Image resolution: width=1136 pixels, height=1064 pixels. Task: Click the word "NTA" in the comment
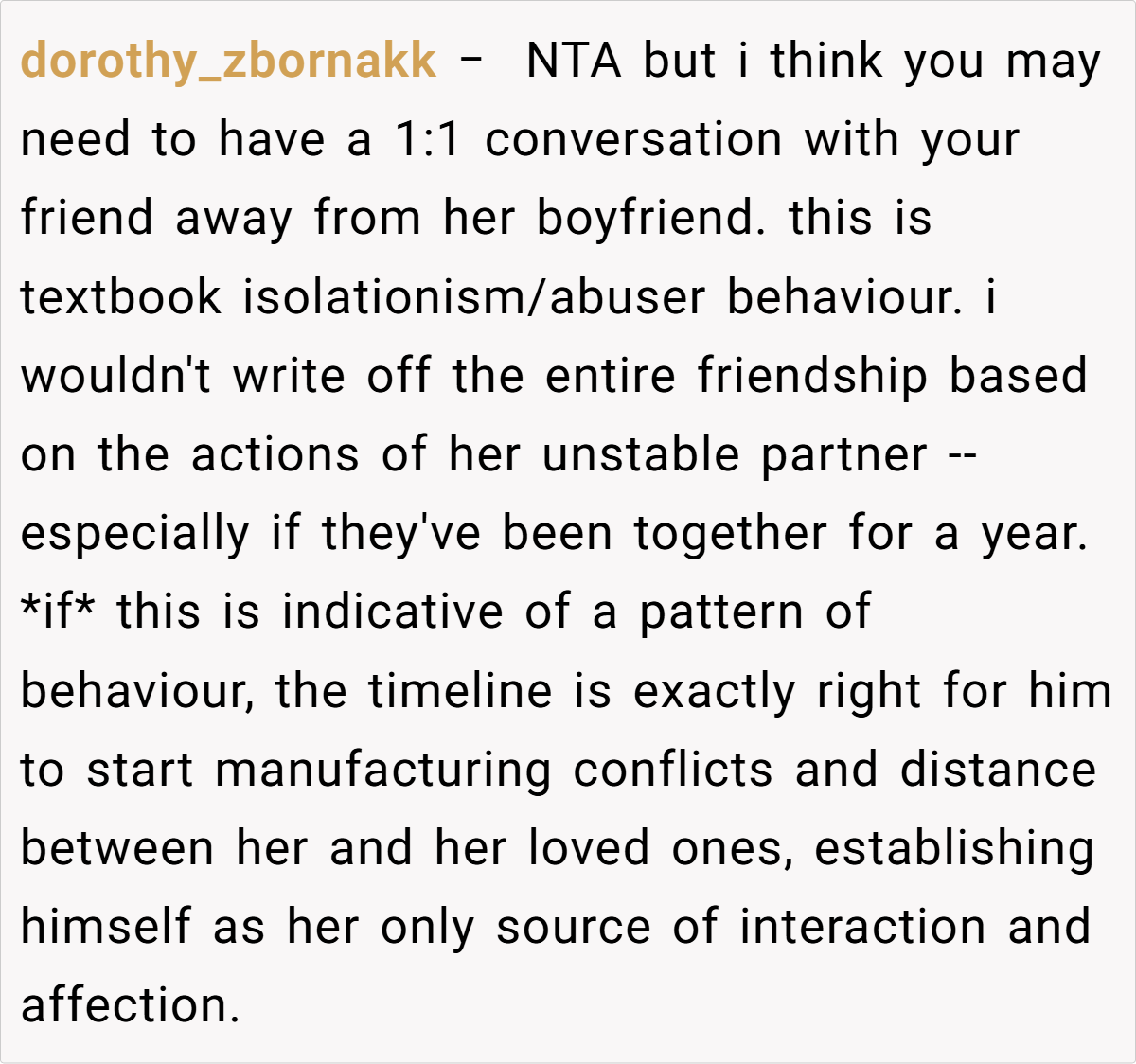pyautogui.click(x=574, y=62)
